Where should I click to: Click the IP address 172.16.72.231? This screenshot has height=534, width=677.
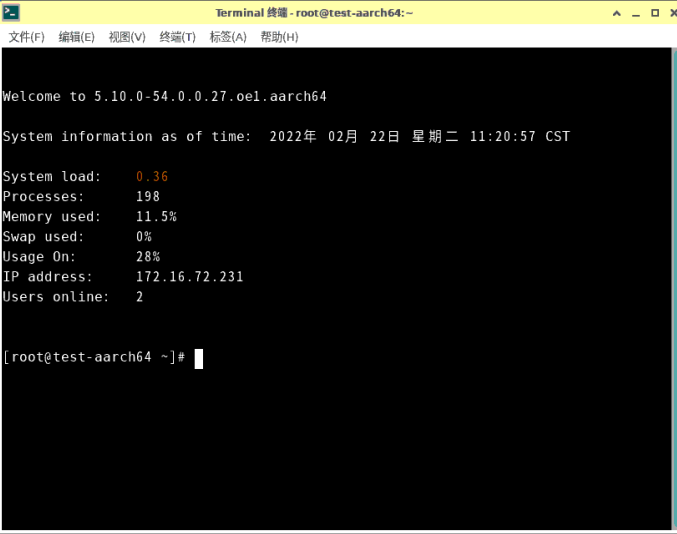point(189,277)
